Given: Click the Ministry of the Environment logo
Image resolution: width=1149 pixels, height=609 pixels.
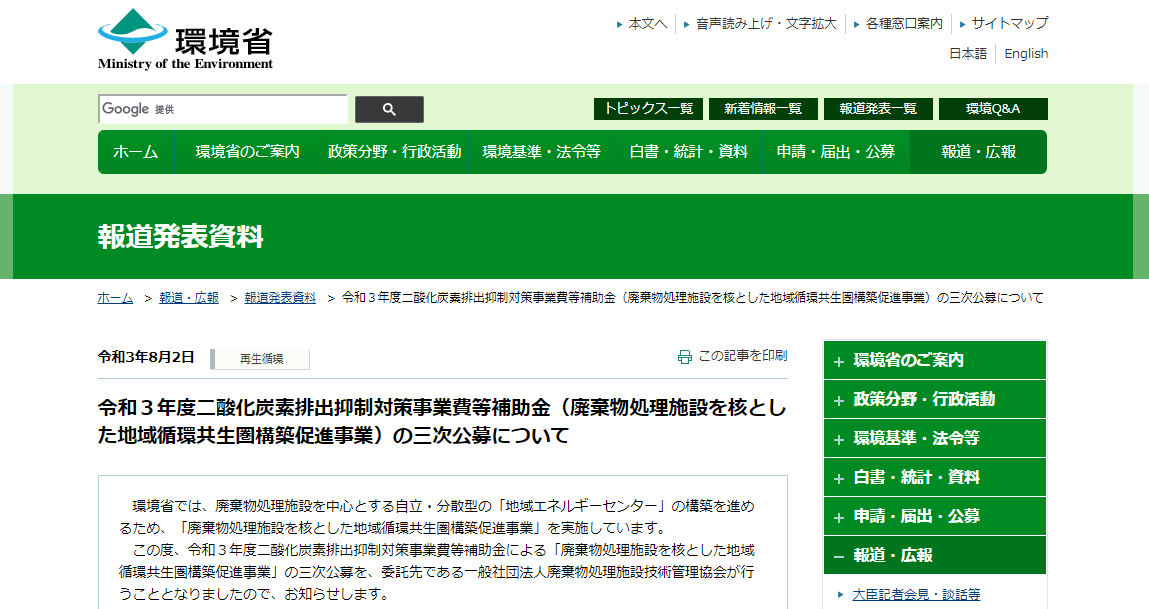Looking at the screenshot, I should [185, 40].
